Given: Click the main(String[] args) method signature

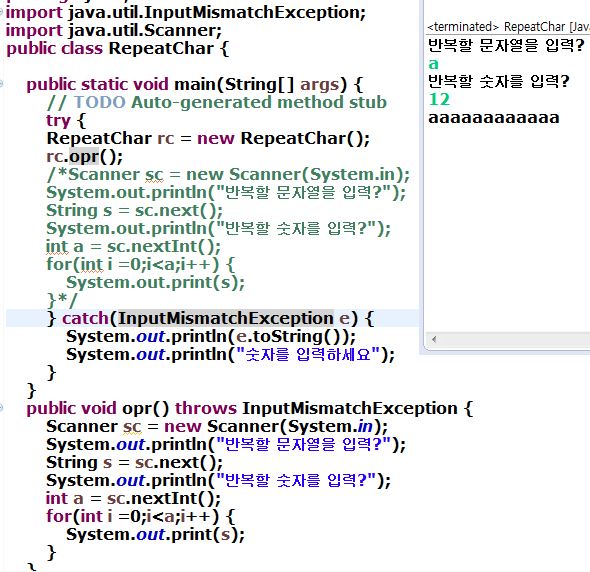Looking at the screenshot, I should 260,84.
